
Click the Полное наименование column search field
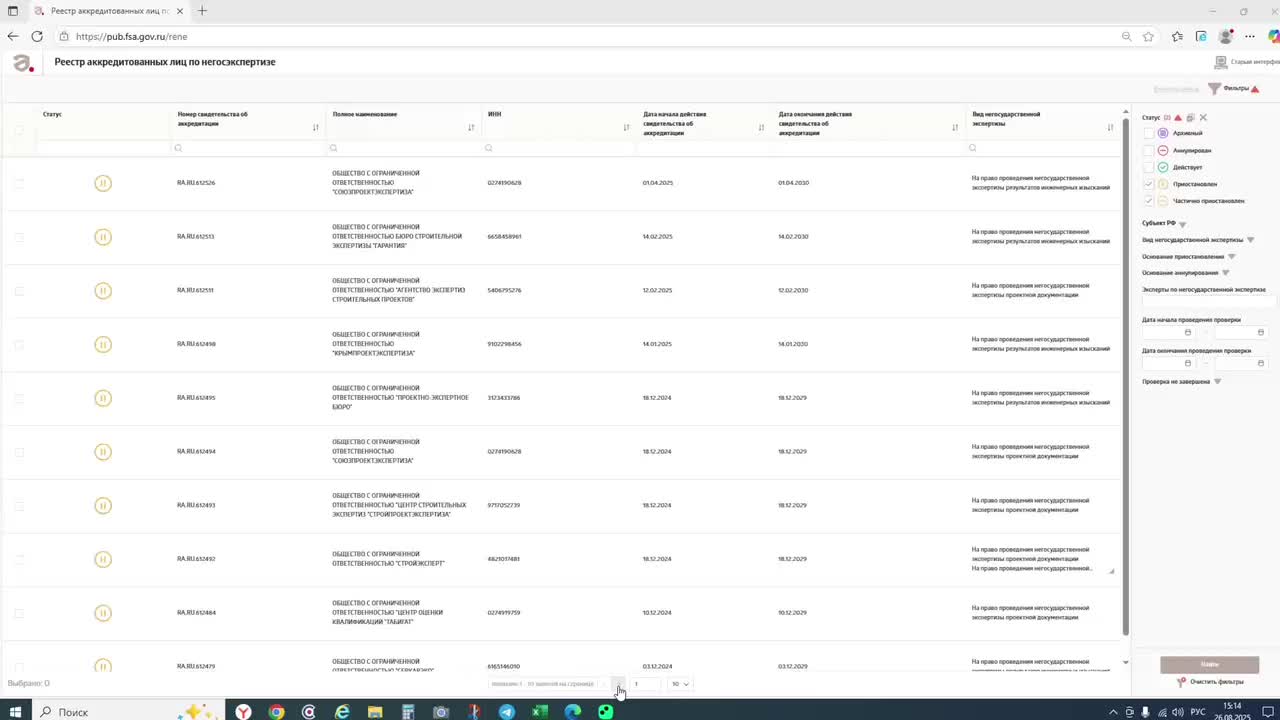coord(403,148)
